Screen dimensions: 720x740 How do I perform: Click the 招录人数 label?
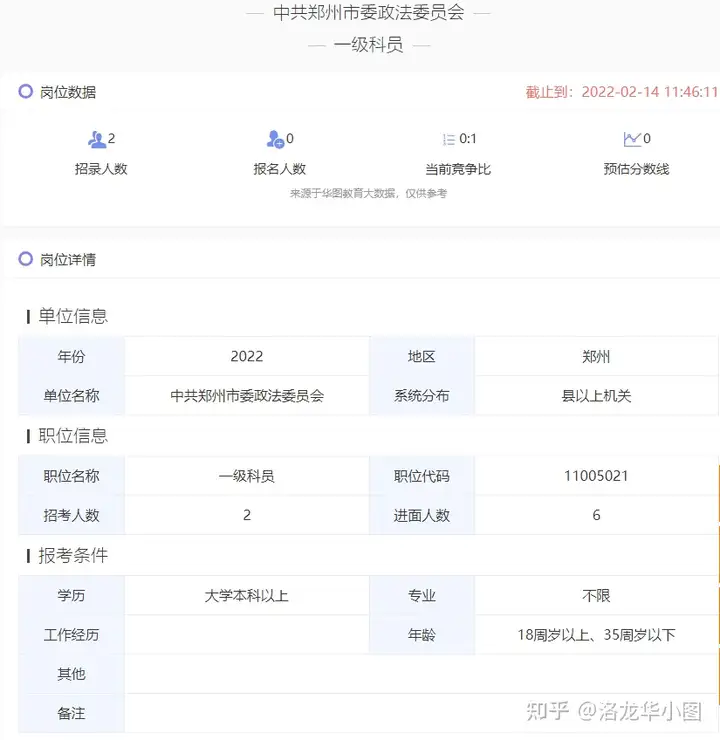[x=101, y=168]
